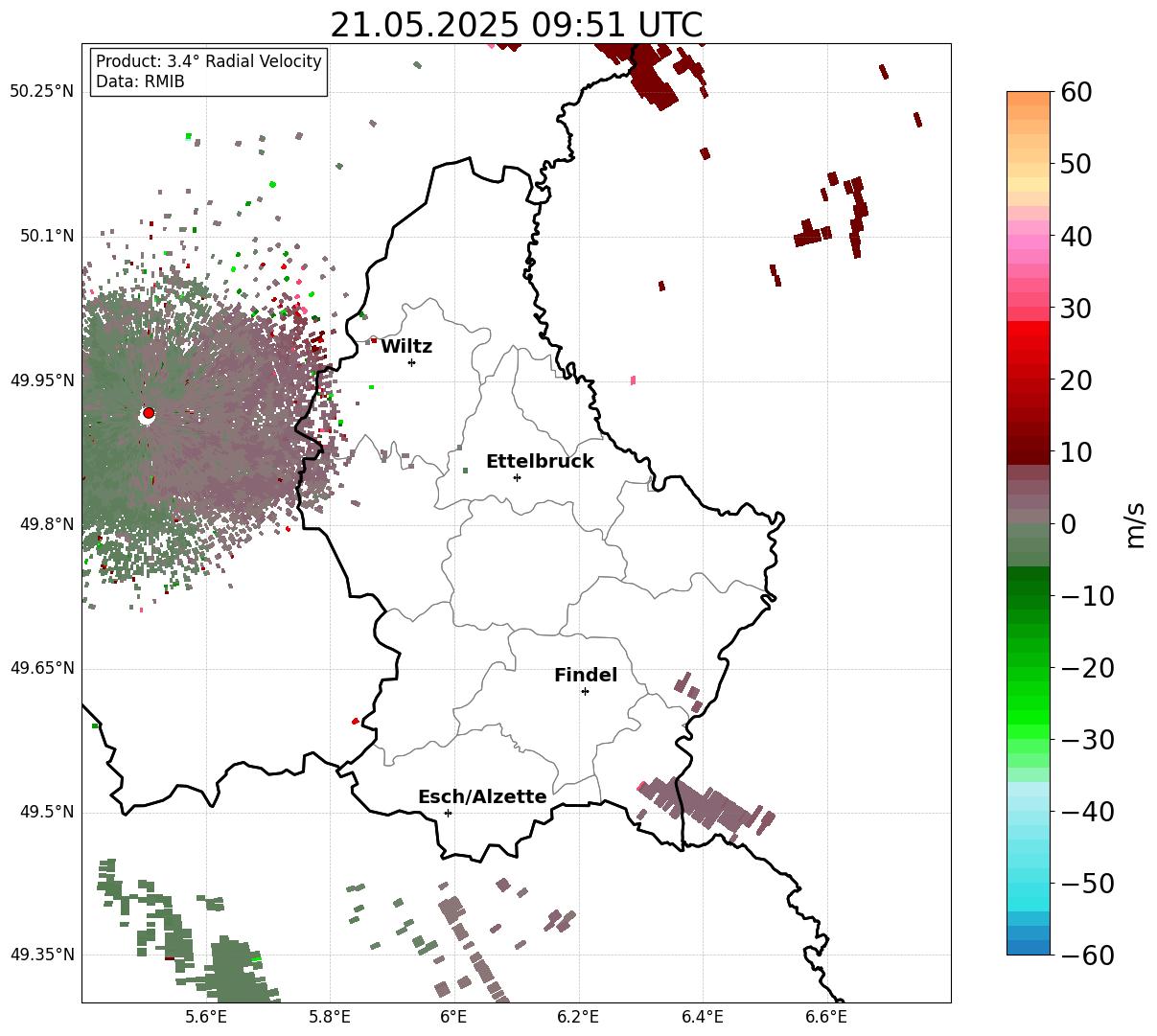Click the 50.1°N latitude label
The image size is (1157, 1036).
46,236
